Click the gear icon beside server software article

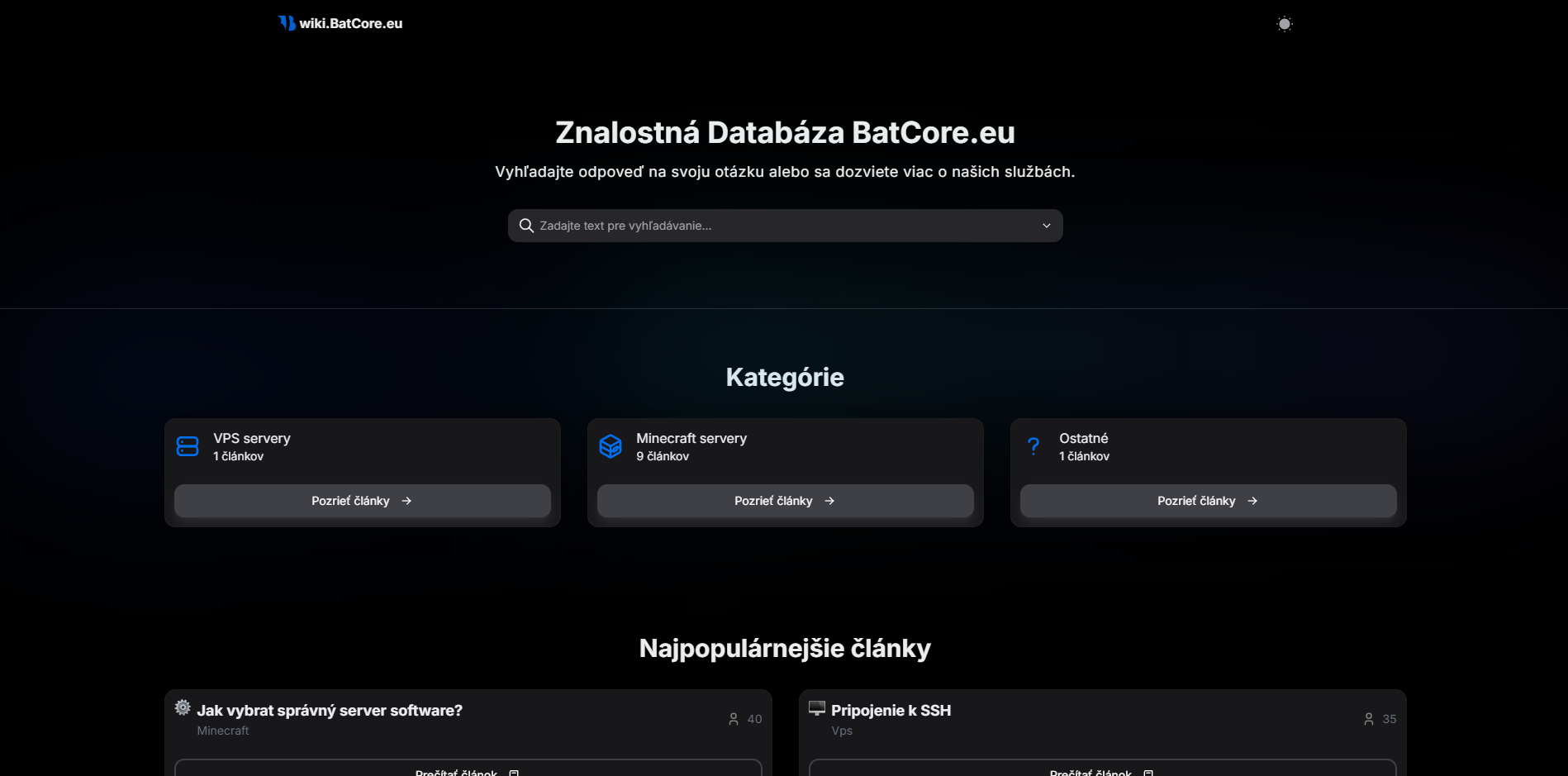point(183,707)
